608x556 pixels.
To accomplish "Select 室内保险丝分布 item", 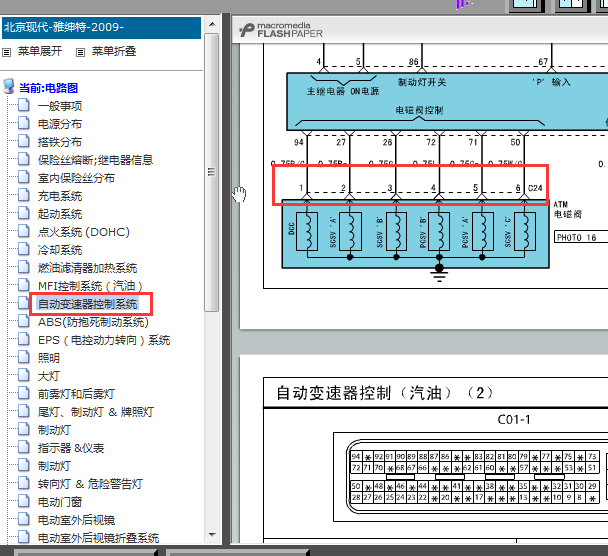I will point(76,178).
